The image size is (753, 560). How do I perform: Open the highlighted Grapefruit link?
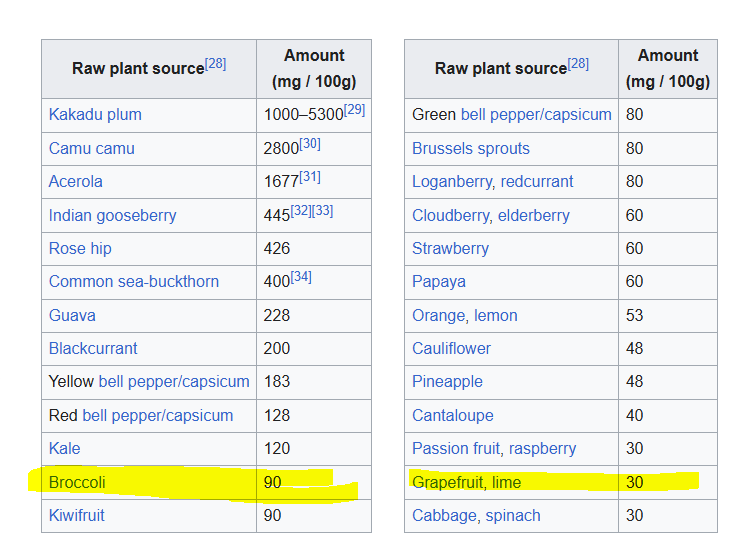point(447,482)
